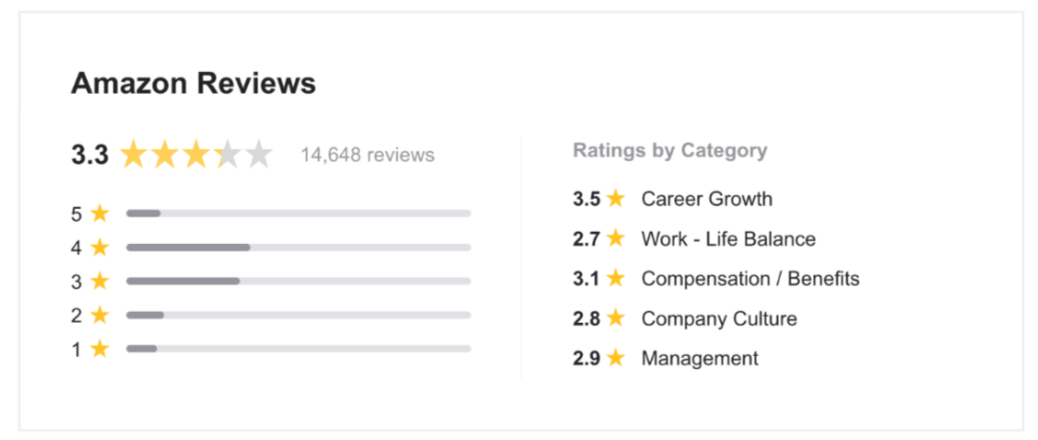Click the star icon beside Work - Life Balance
Image resolution: width=1038 pixels, height=440 pixels.
[615, 239]
